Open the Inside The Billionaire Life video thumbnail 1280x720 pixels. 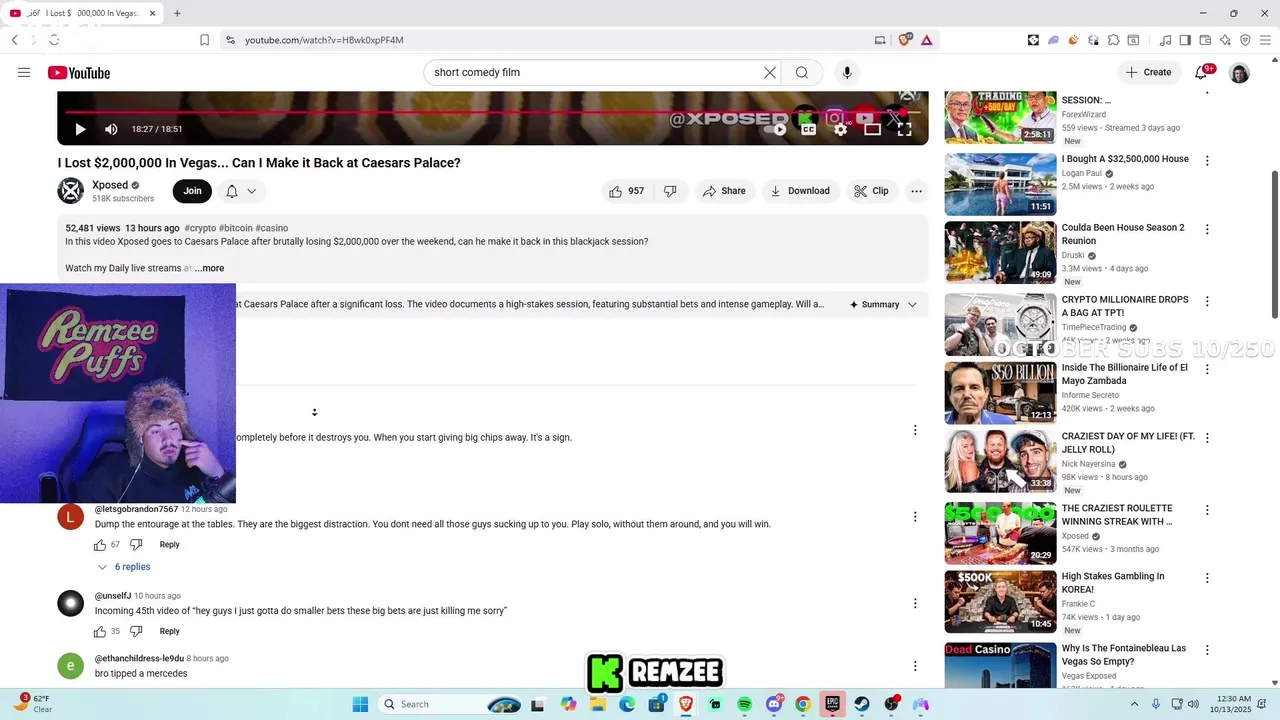pyautogui.click(x=1000, y=393)
